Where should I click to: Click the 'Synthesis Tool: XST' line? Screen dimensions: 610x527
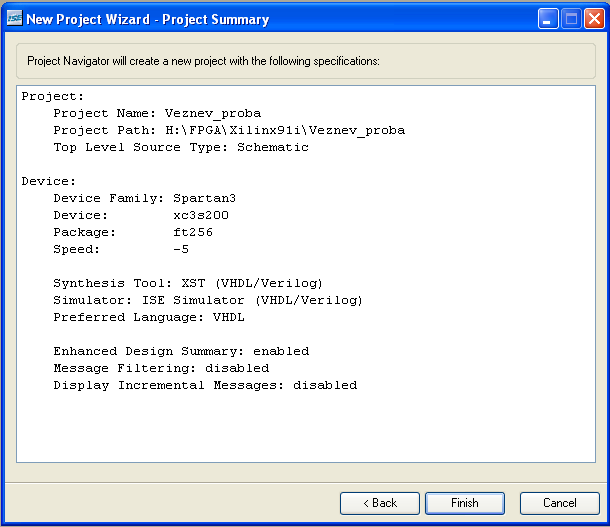coord(188,283)
